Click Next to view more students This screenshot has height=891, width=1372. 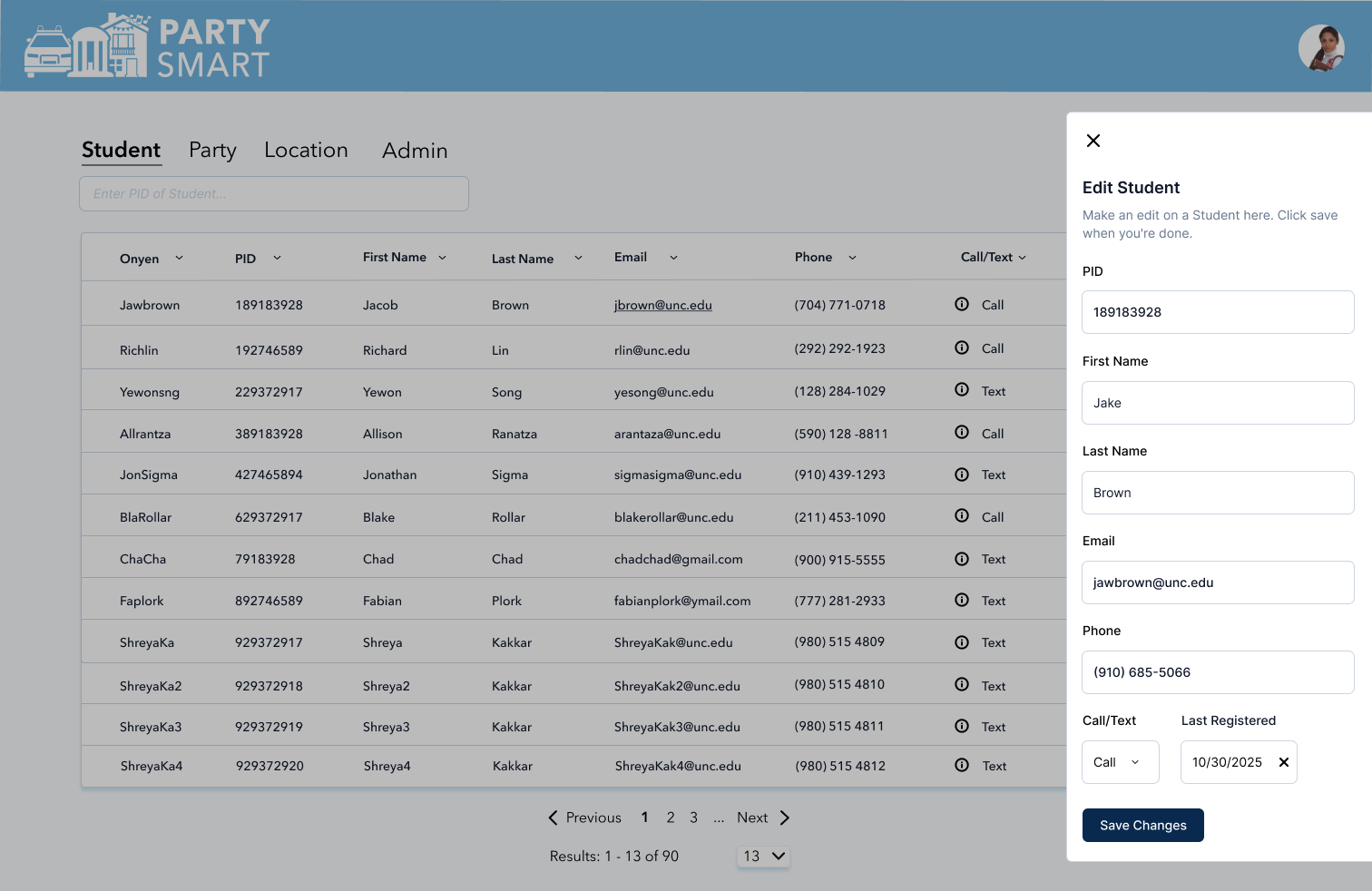[752, 818]
